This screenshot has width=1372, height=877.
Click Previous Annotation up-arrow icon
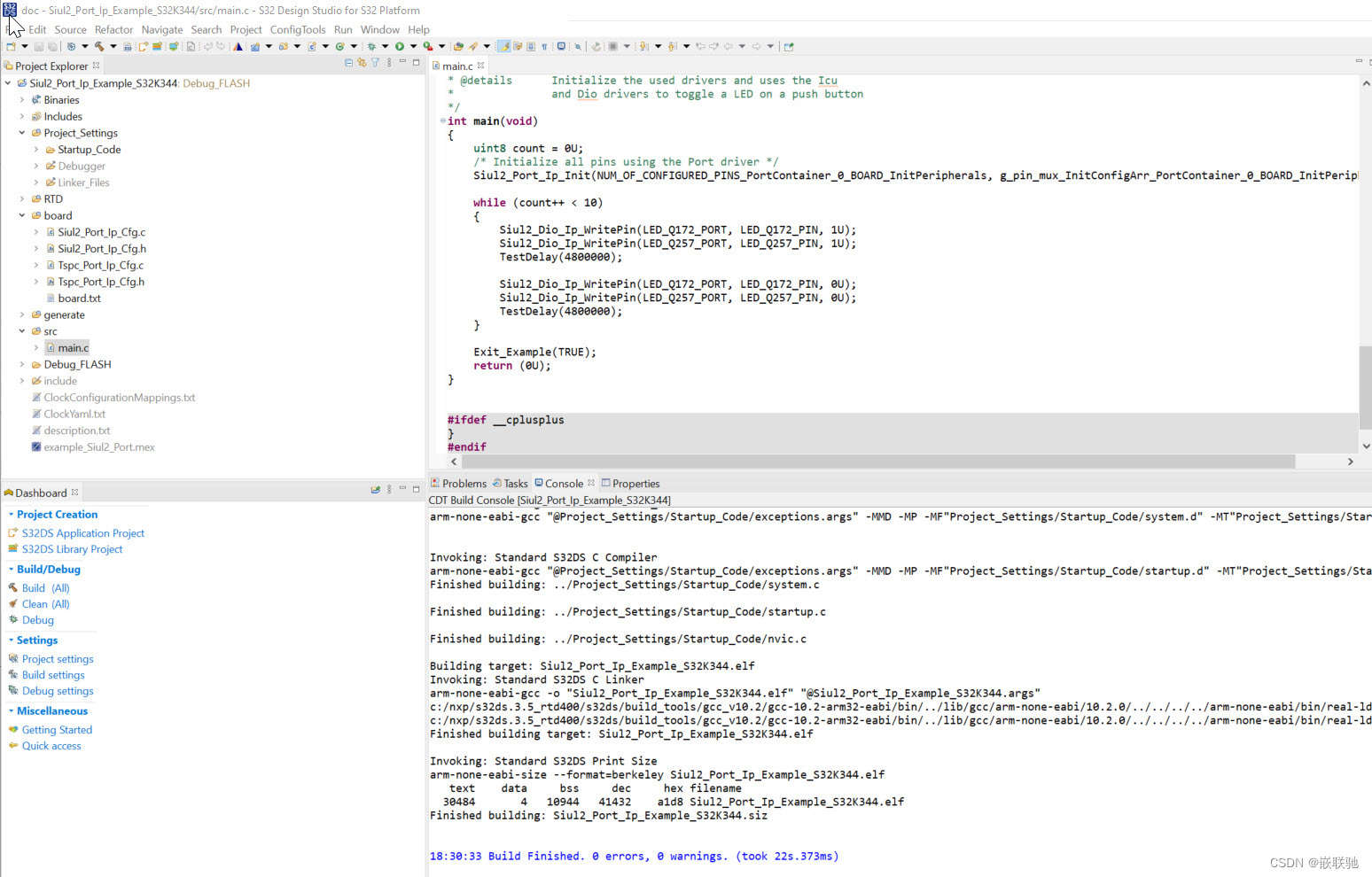(673, 46)
